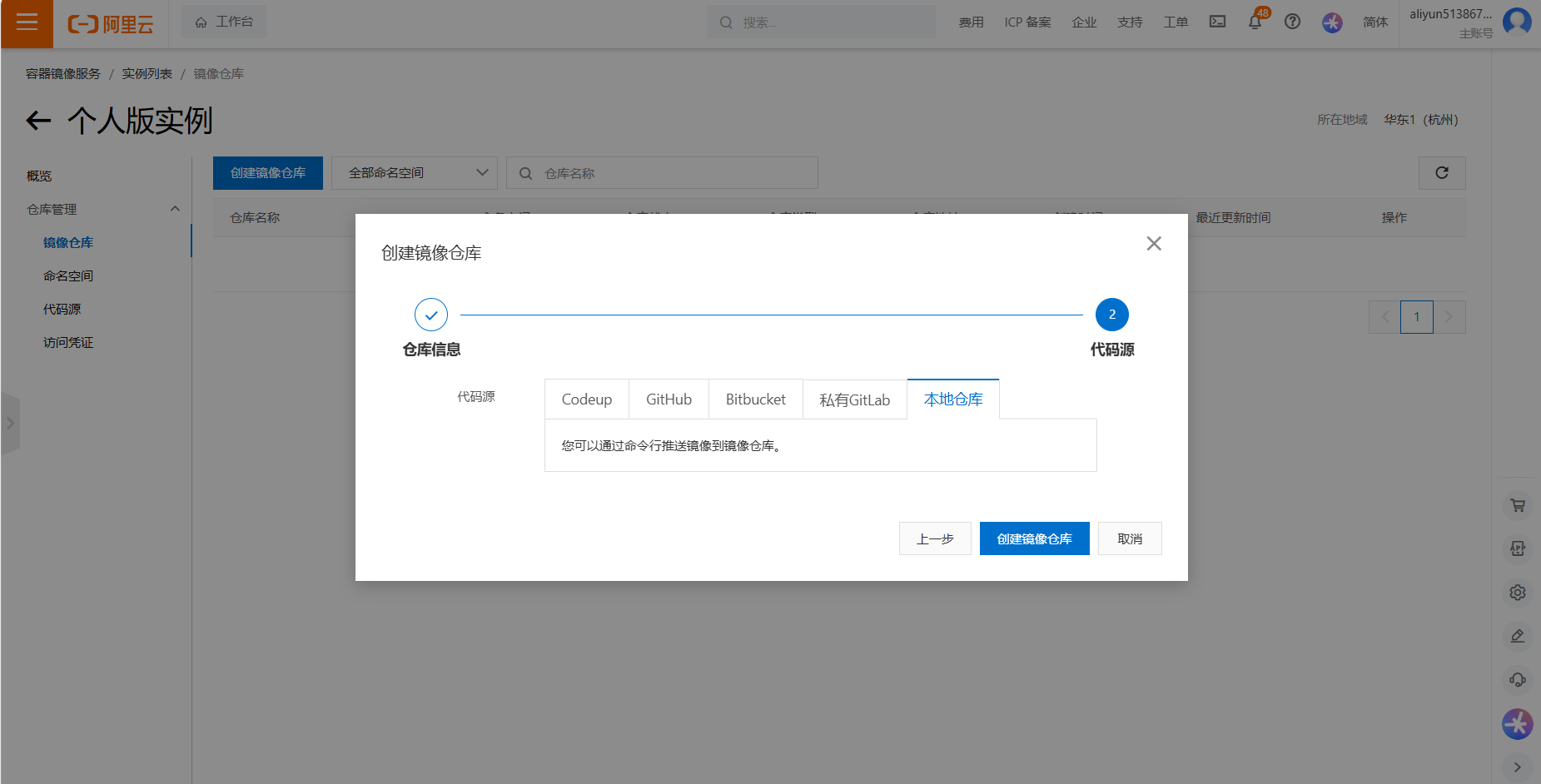Open the help question mark icon
Image resolution: width=1541 pixels, height=784 pixels.
(1292, 22)
